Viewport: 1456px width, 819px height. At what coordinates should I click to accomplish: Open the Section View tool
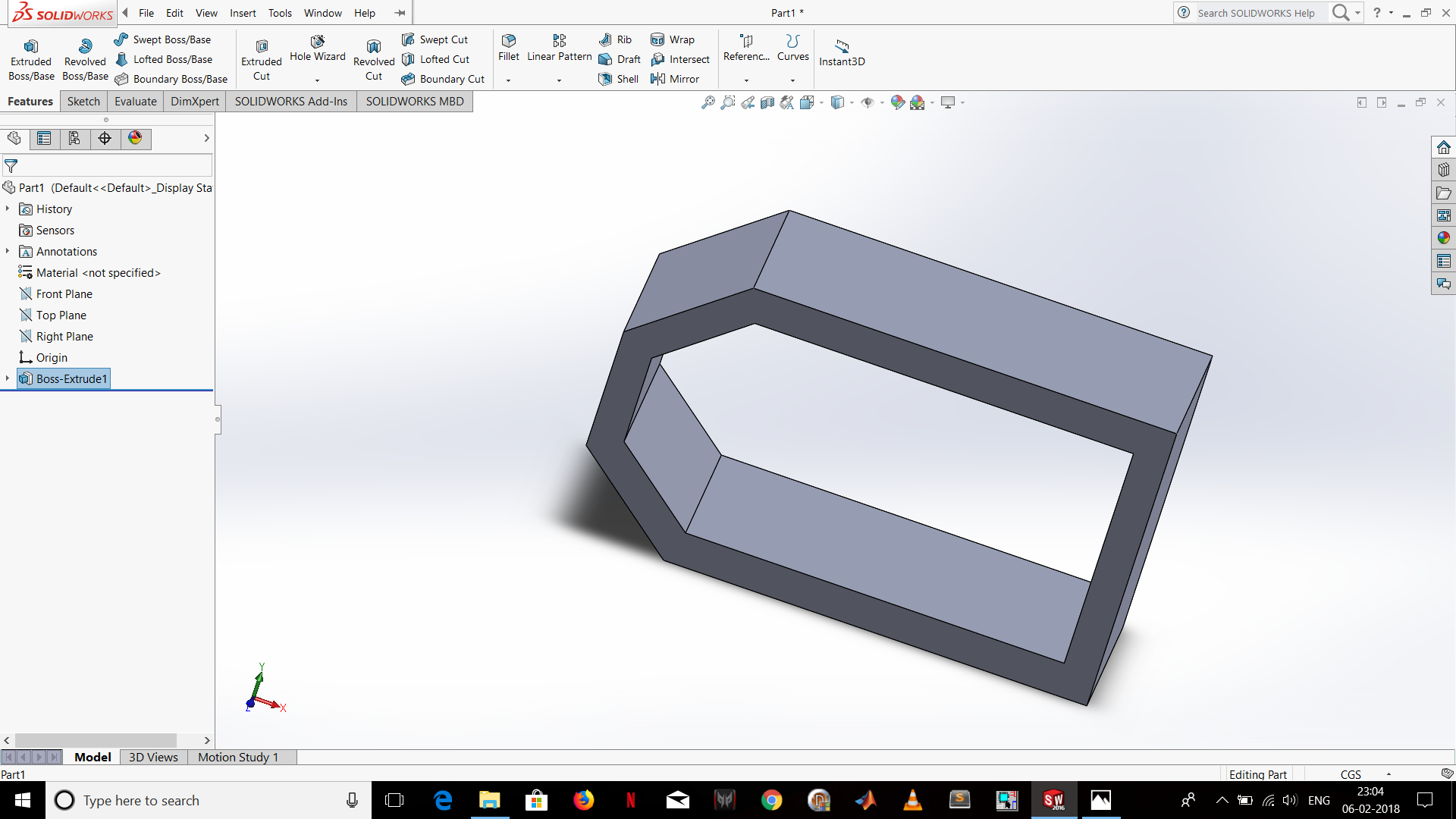click(x=766, y=102)
